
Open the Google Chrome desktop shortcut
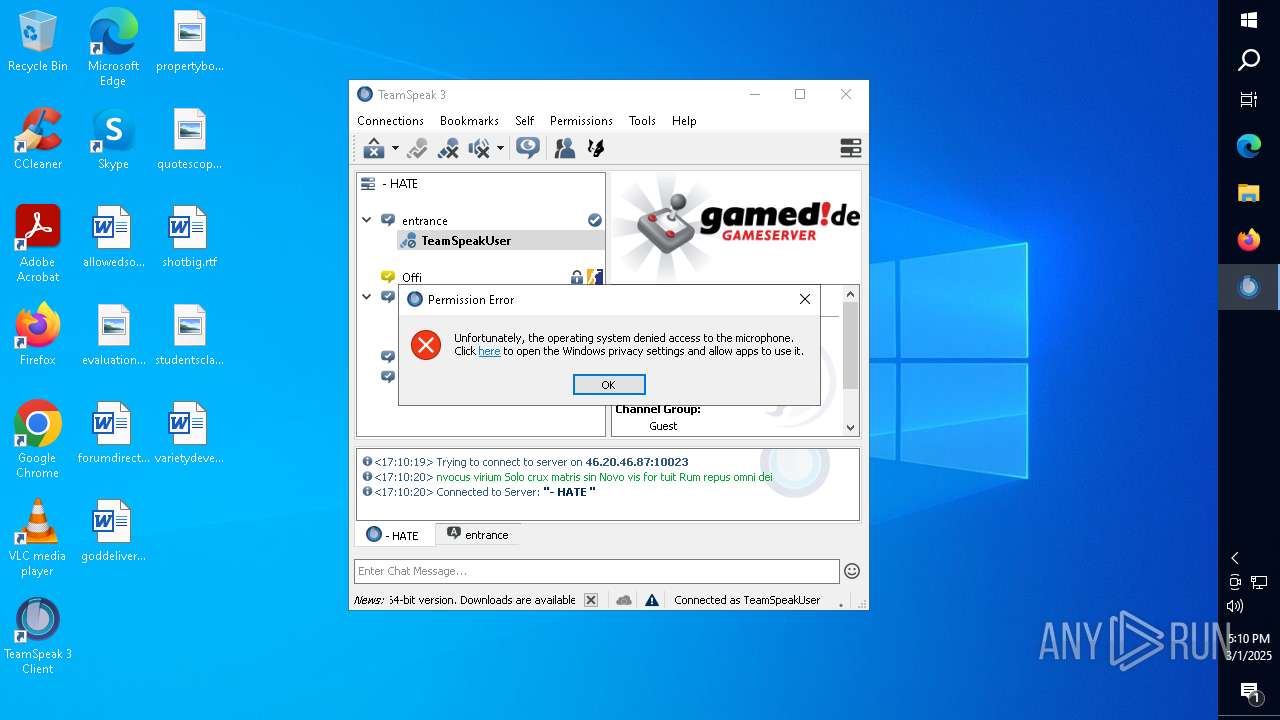38,440
